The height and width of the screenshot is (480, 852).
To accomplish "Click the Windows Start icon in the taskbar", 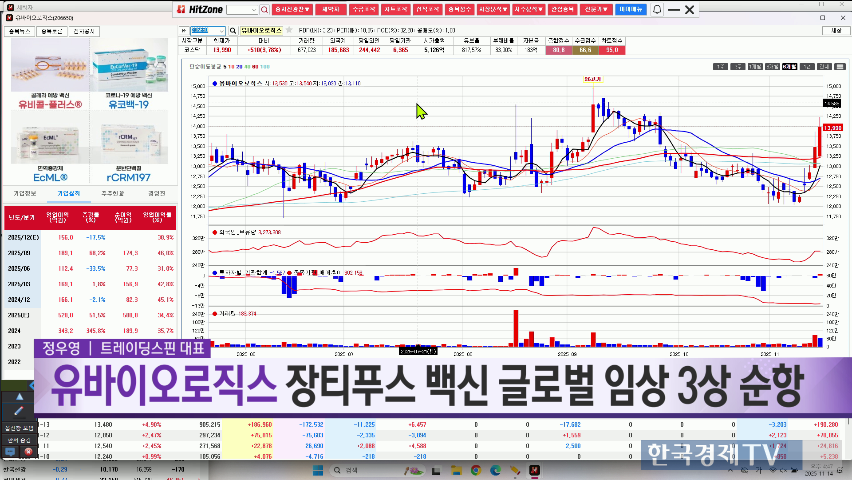I will (317, 469).
